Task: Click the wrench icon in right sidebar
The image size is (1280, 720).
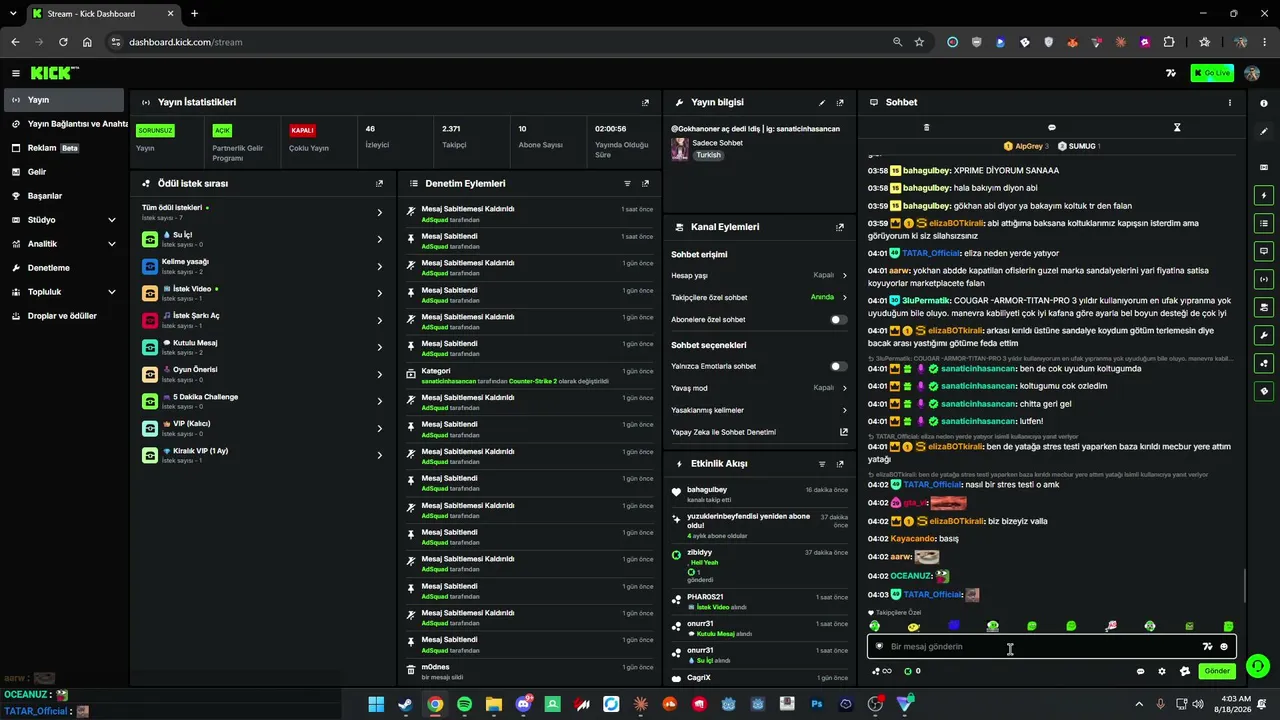Action: pos(1264,335)
